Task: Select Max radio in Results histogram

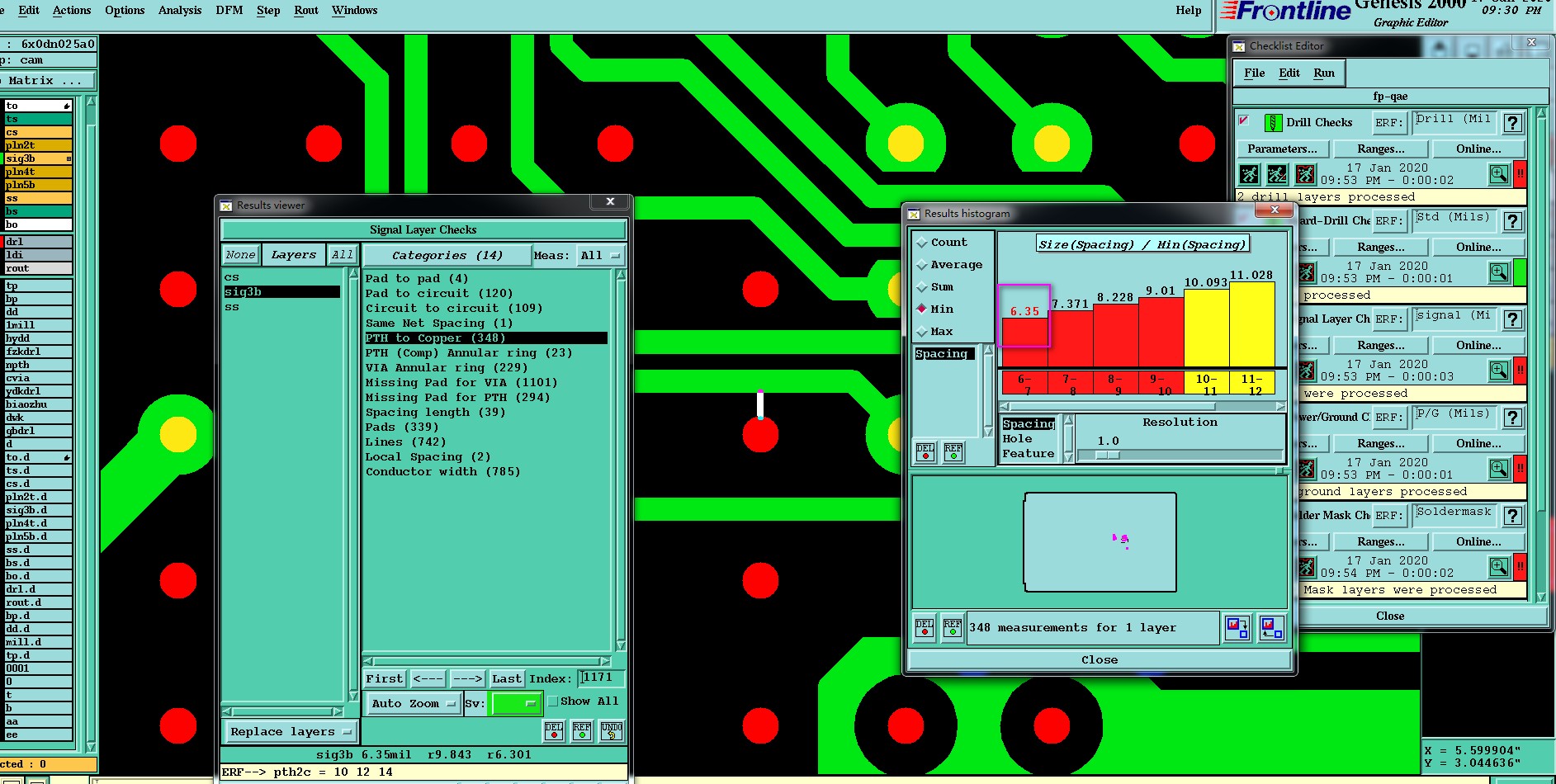Action: (922, 332)
